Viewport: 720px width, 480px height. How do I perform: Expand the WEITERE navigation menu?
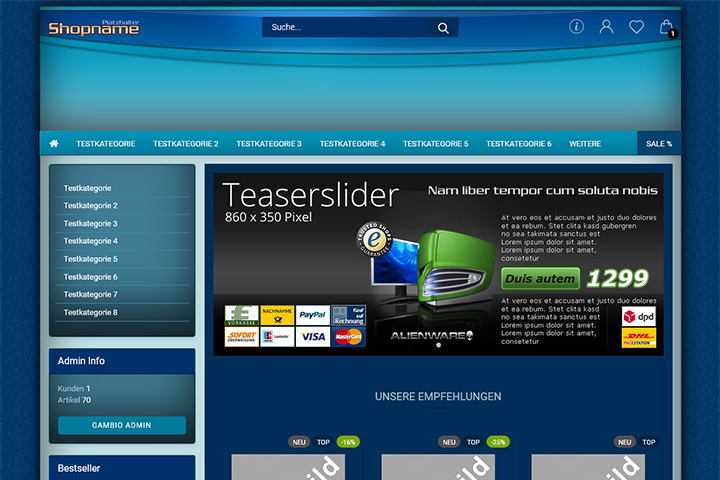(x=585, y=144)
